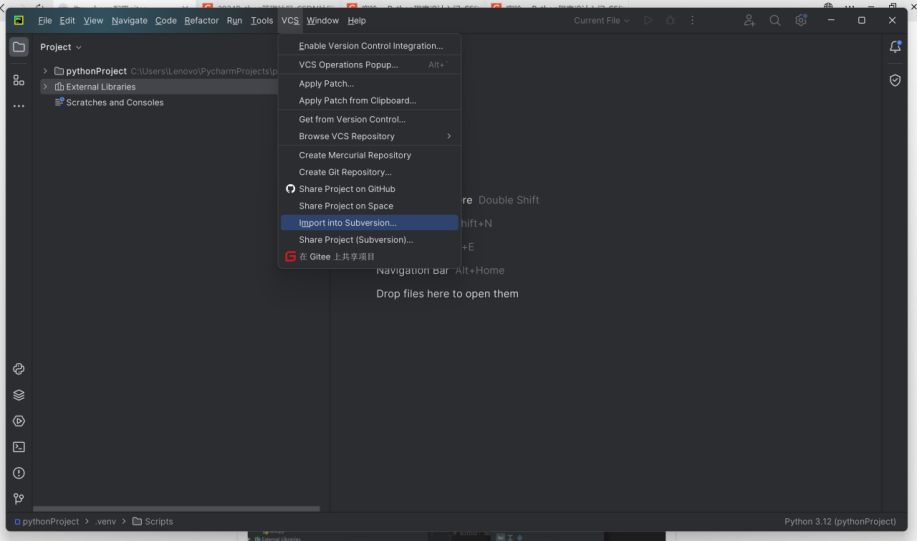Open Search Everywhere magnifier icon
The image size is (917, 541).
click(775, 20)
